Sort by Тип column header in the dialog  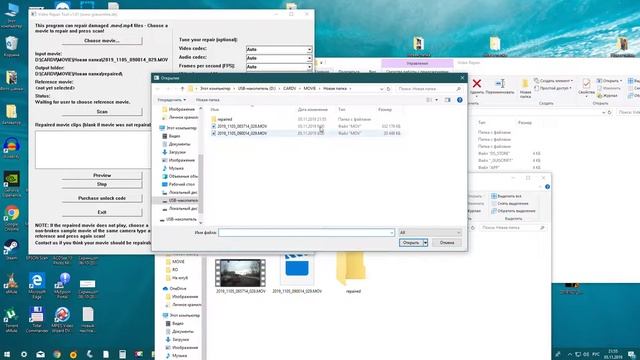[x=342, y=110]
